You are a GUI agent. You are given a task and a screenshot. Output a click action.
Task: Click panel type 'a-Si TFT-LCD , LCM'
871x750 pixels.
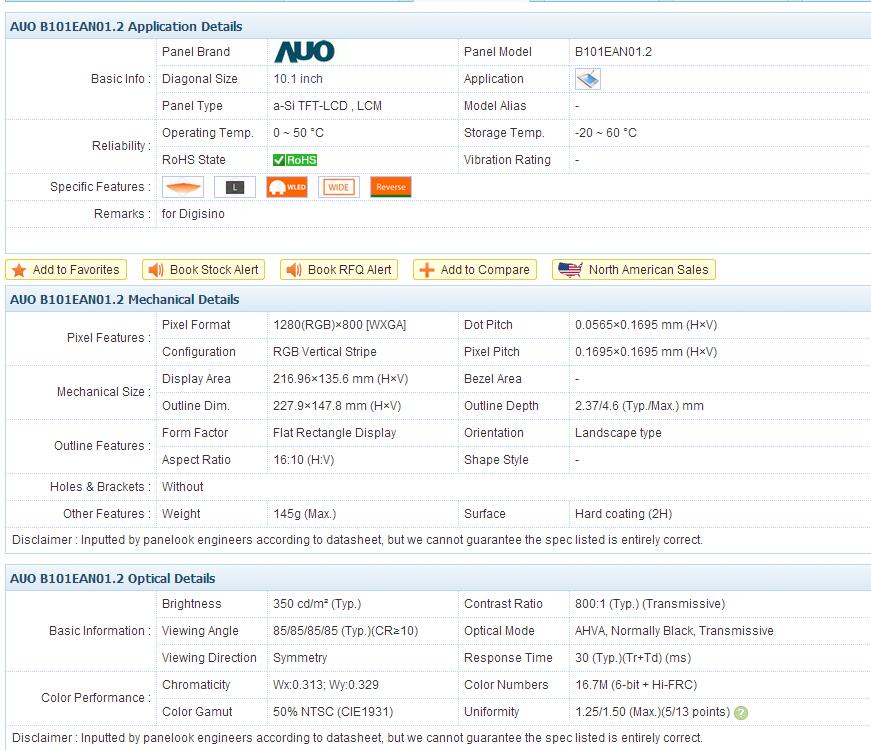pos(327,106)
